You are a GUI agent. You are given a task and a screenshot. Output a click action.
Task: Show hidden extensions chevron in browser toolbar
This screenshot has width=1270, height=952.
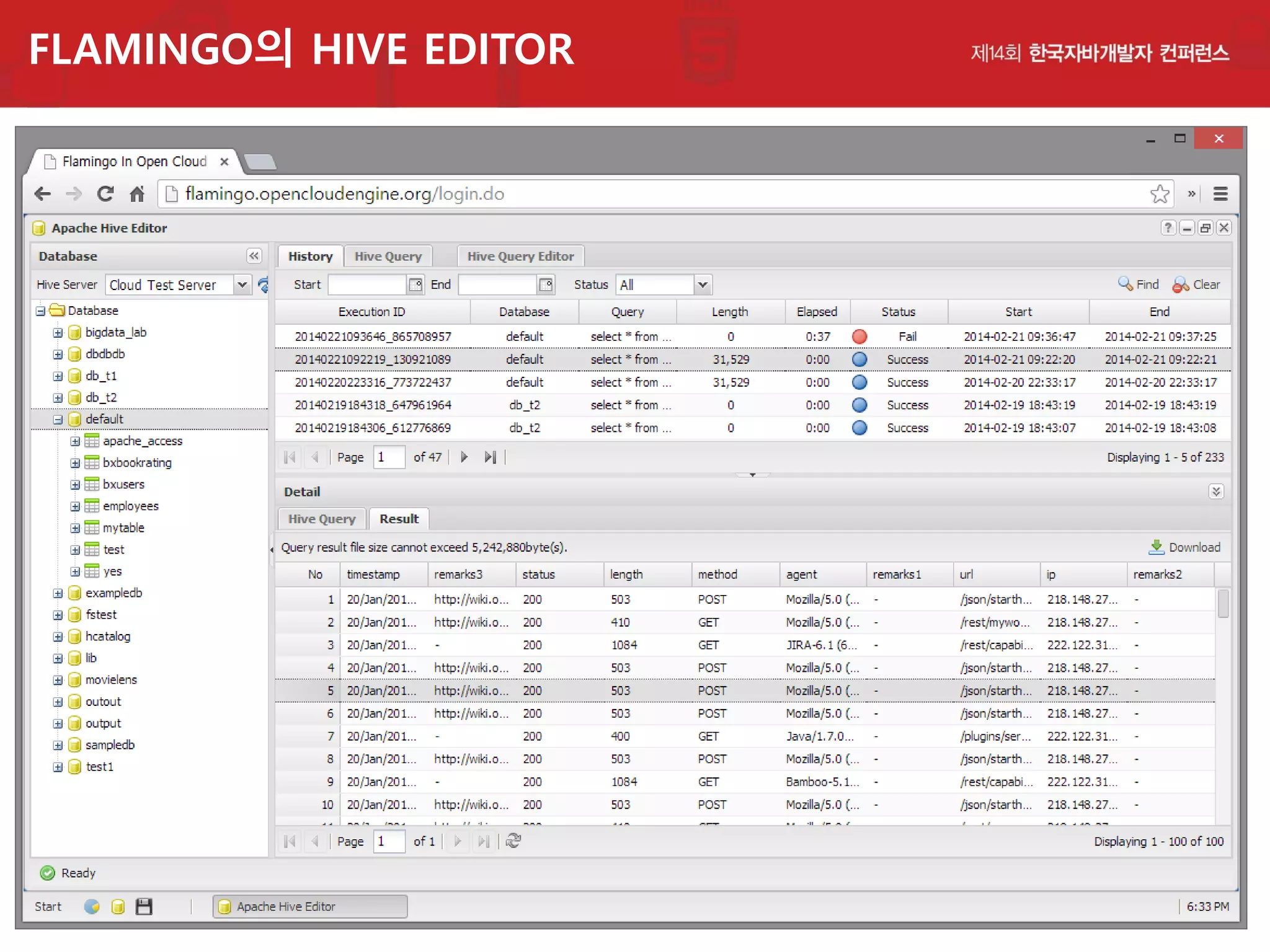coord(1191,194)
